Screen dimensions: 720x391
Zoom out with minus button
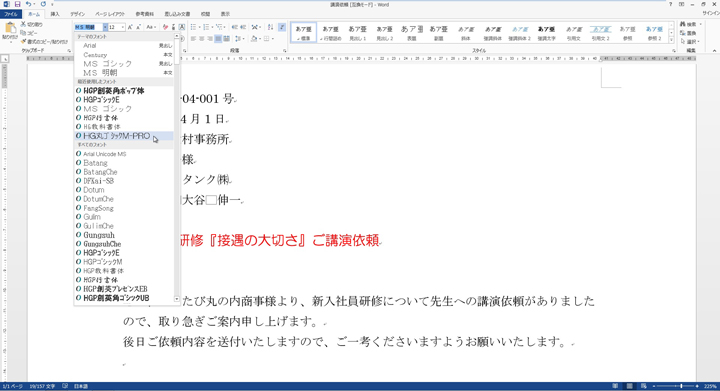coord(653,386)
